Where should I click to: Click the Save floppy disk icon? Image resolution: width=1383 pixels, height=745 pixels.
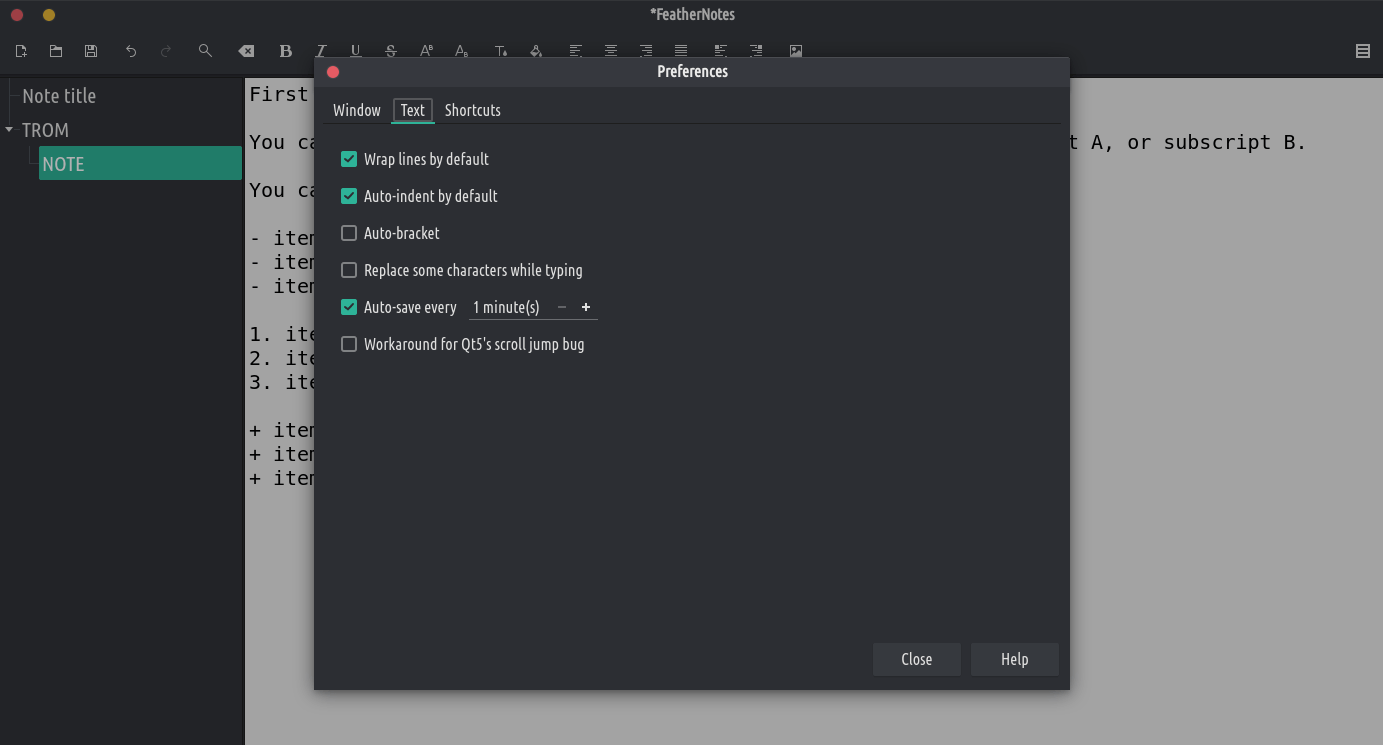[x=91, y=51]
